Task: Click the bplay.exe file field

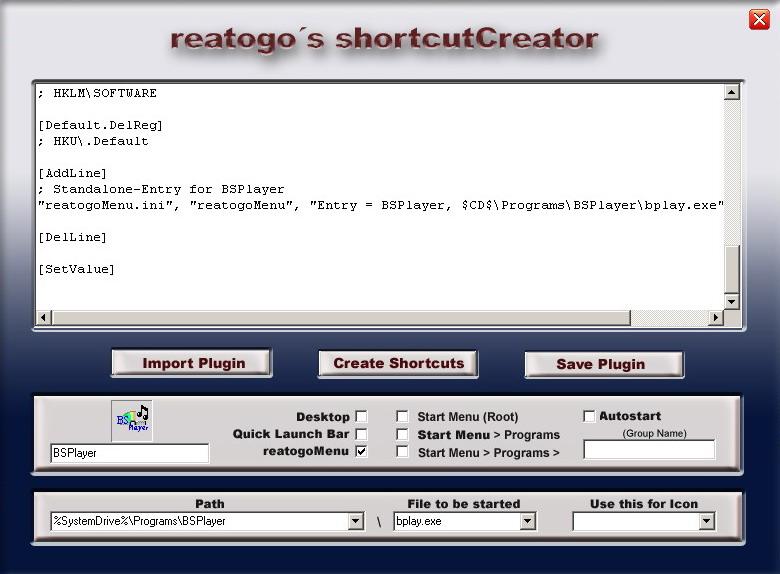Action: click(457, 521)
